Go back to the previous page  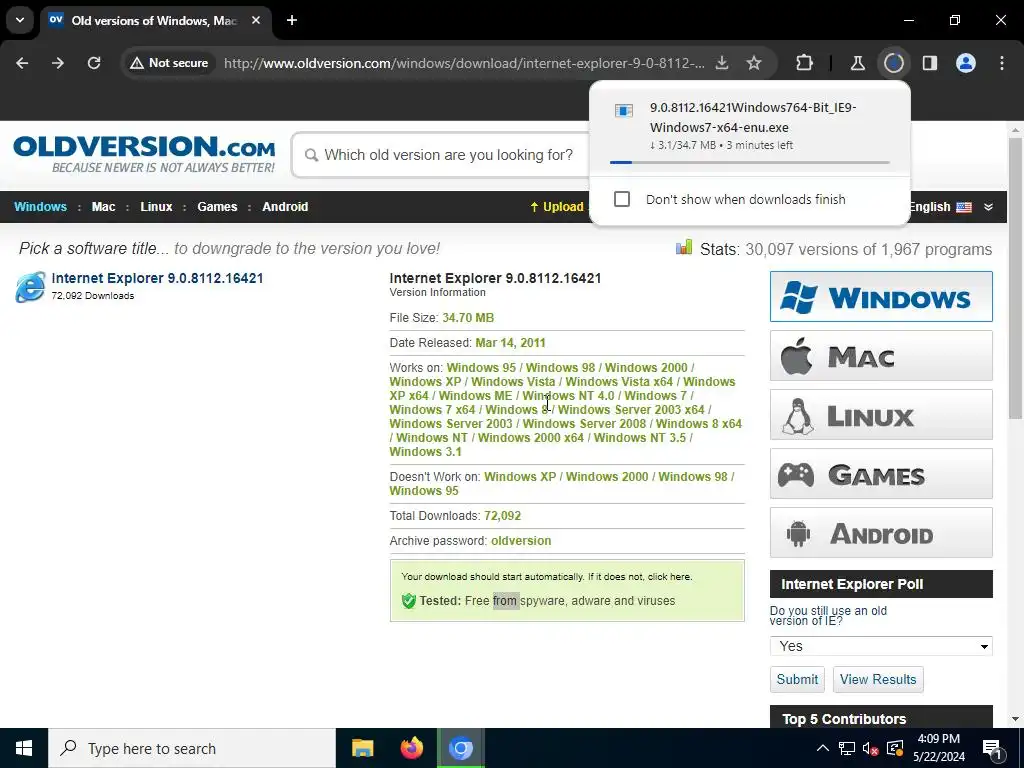22,63
